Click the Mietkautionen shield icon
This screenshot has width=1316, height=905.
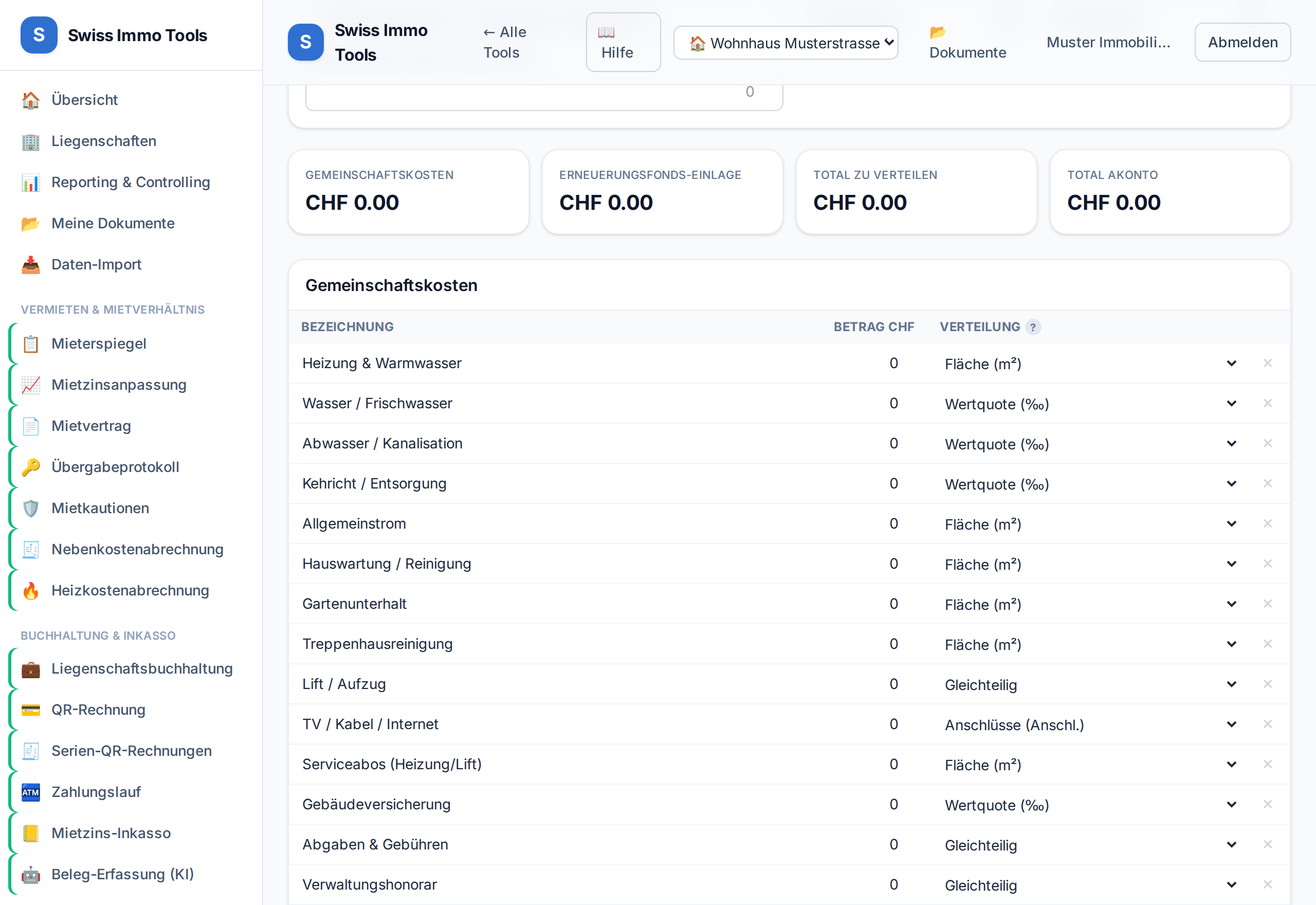click(x=31, y=508)
